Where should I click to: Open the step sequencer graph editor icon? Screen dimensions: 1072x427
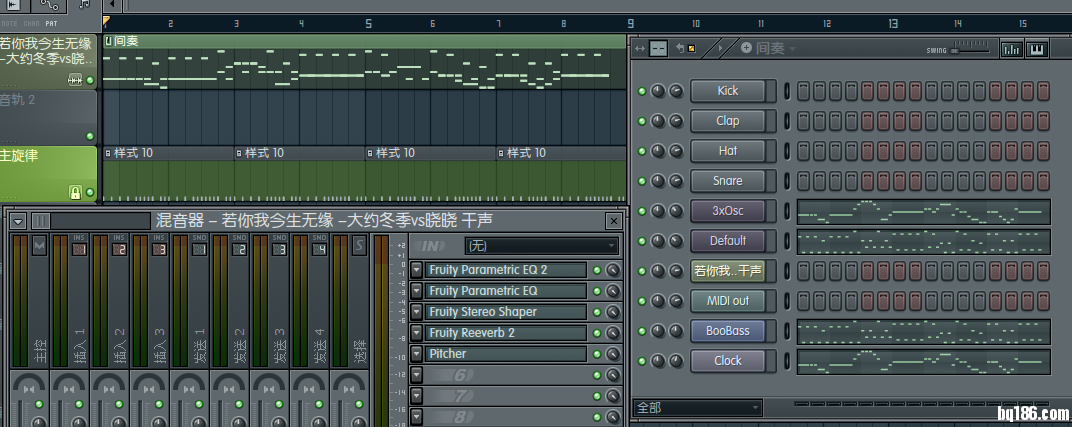[x=1012, y=48]
